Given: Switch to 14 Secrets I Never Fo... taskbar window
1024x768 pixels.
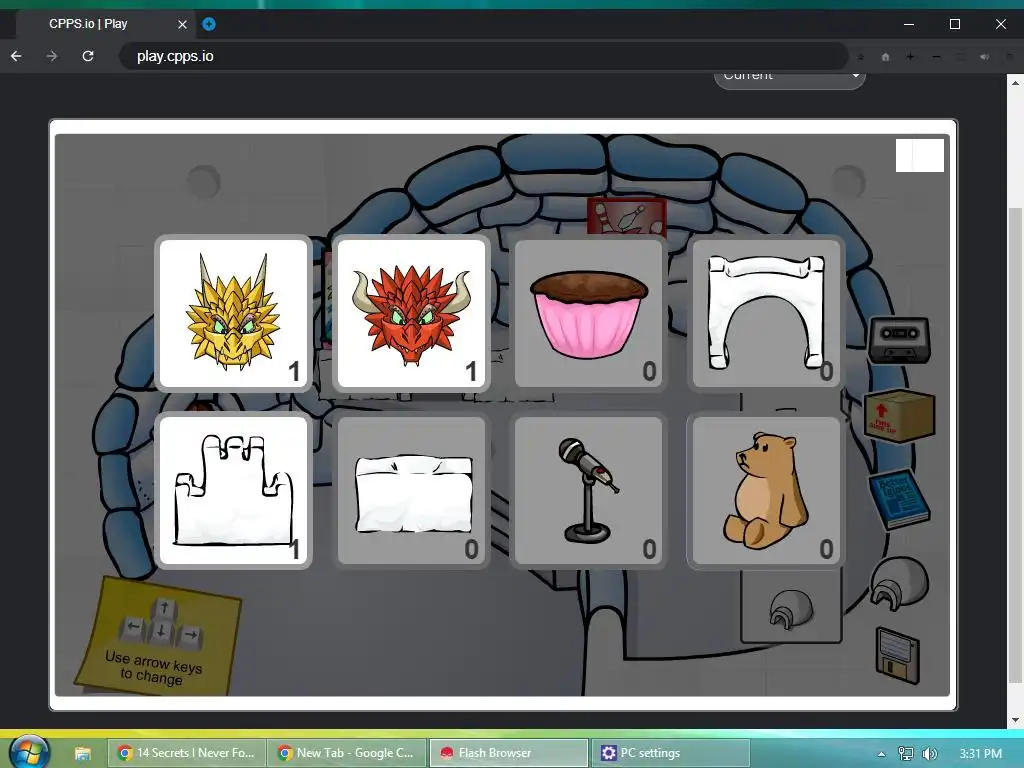Looking at the screenshot, I should tap(186, 753).
